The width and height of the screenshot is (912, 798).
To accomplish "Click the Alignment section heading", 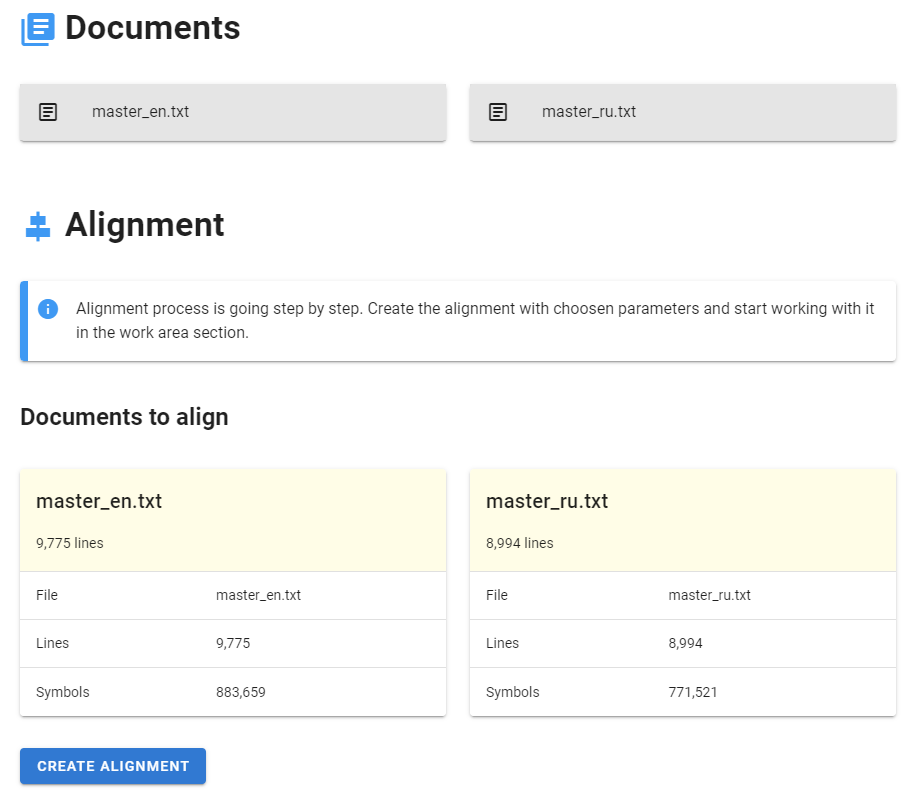I will pyautogui.click(x=145, y=225).
